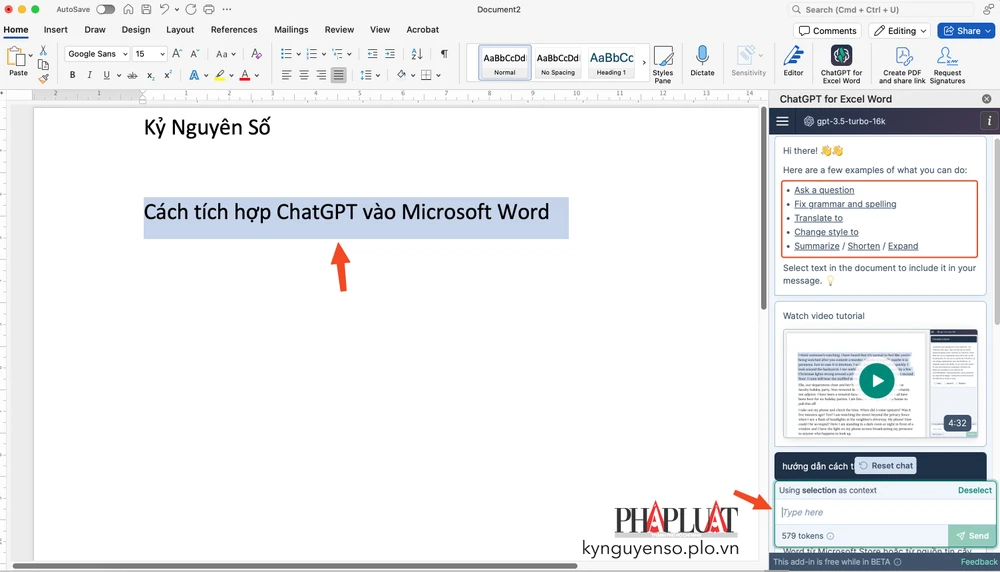
Task: Click Print icon in title bar
Action: pos(209,10)
